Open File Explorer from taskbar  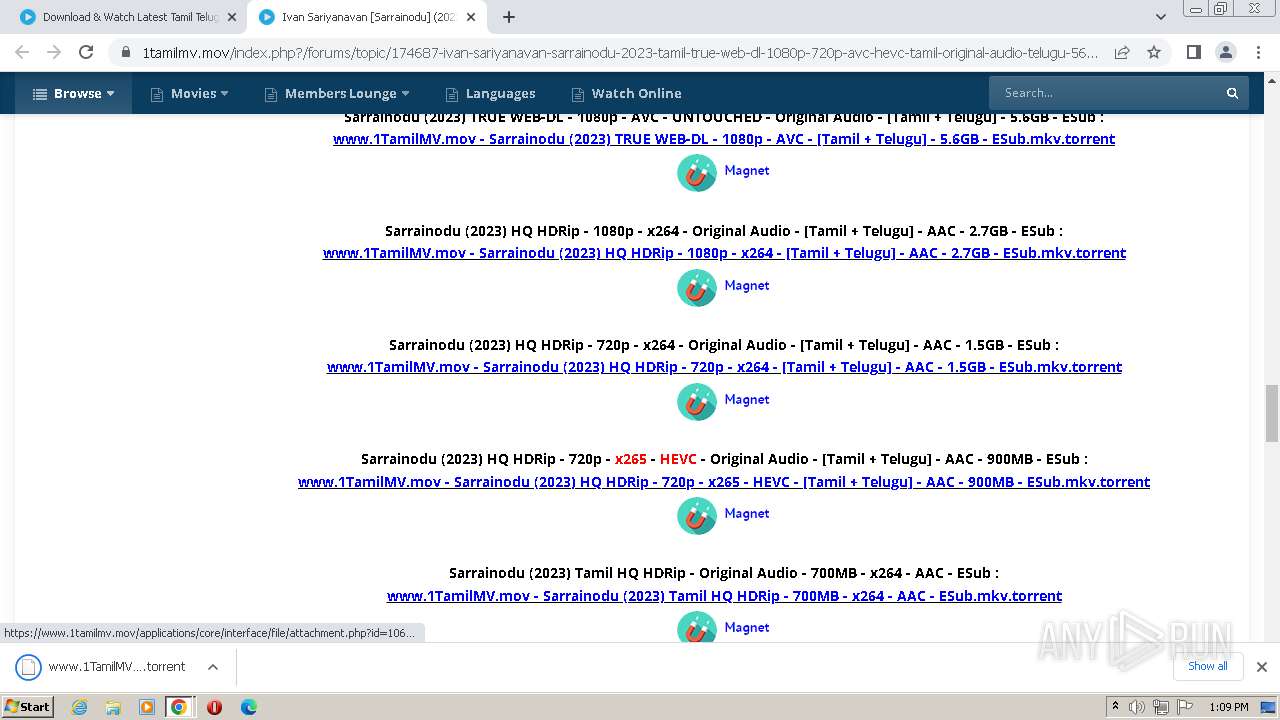(113, 707)
